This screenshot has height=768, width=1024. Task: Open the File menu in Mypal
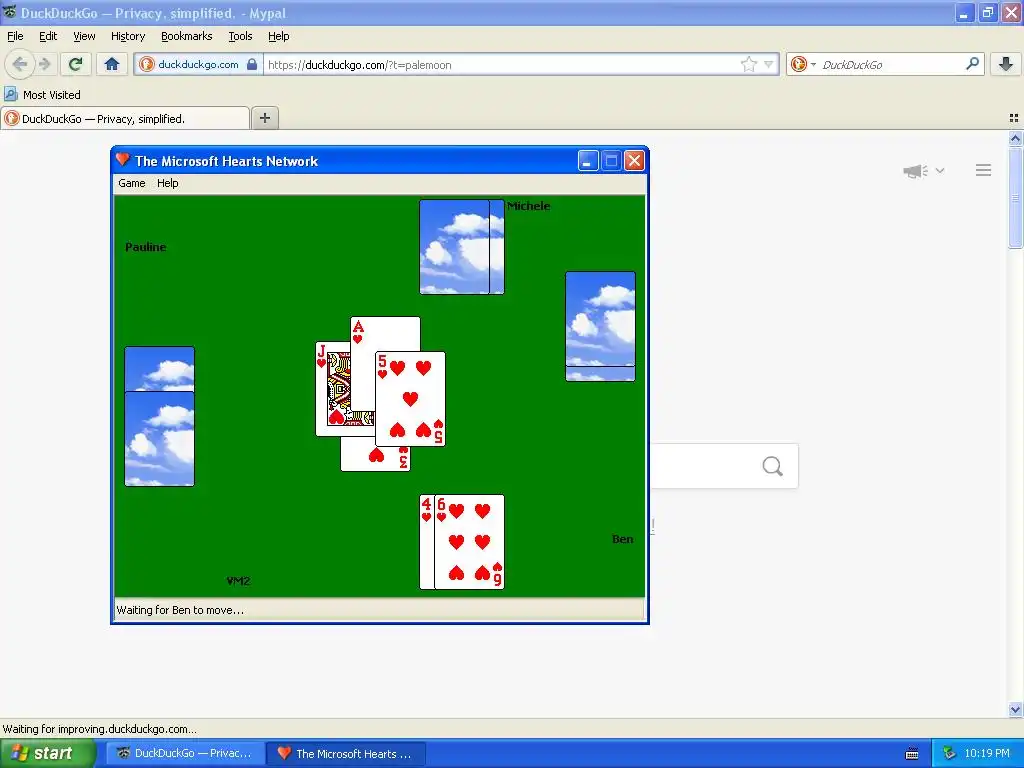(15, 36)
